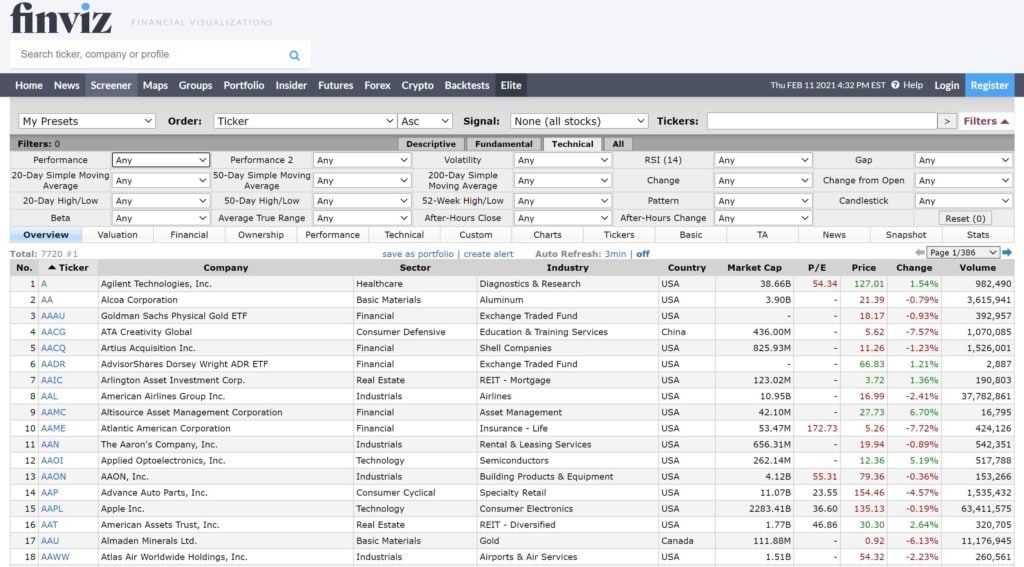Image resolution: width=1024 pixels, height=567 pixels.
Task: Open My Presets dropdown
Action: [87, 121]
